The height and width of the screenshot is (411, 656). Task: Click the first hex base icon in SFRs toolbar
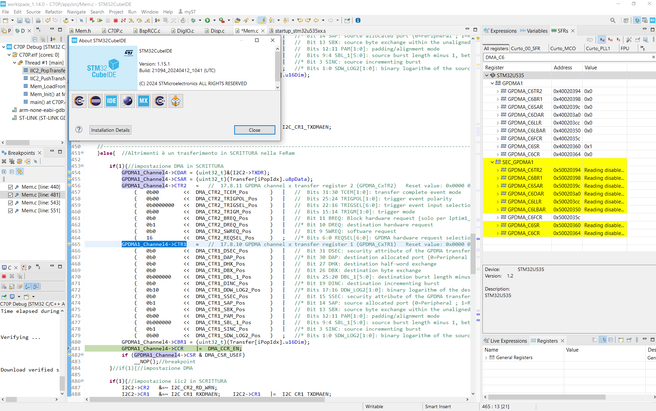(x=602, y=40)
